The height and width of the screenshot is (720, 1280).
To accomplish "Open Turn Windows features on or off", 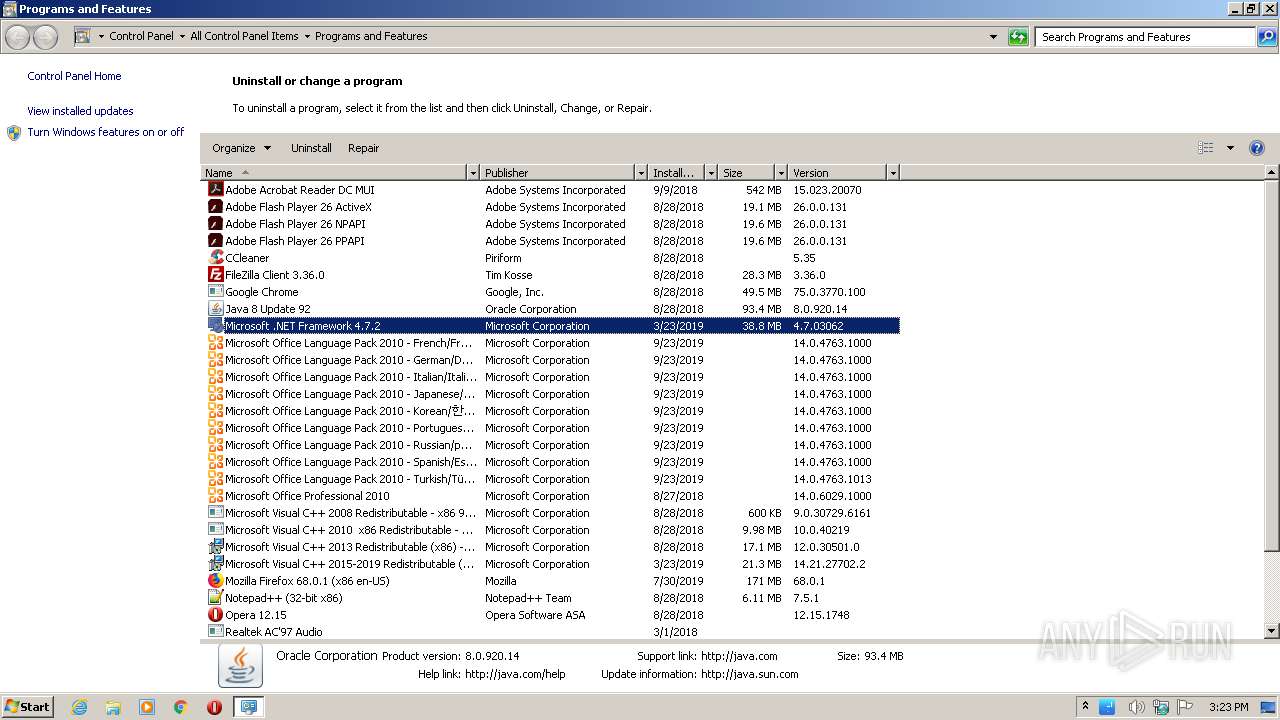I will point(105,132).
